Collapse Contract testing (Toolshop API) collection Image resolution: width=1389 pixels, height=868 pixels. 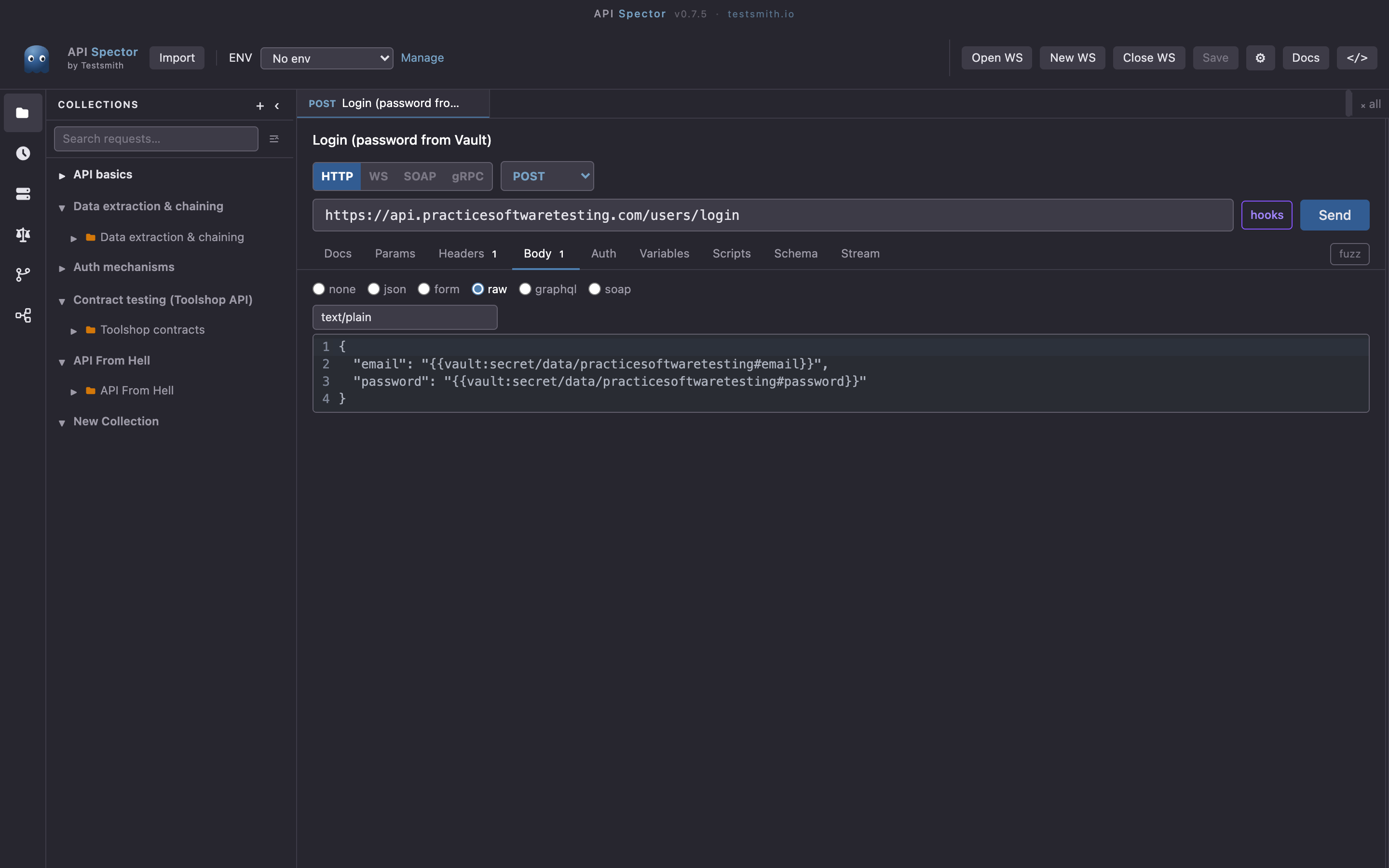click(x=62, y=301)
